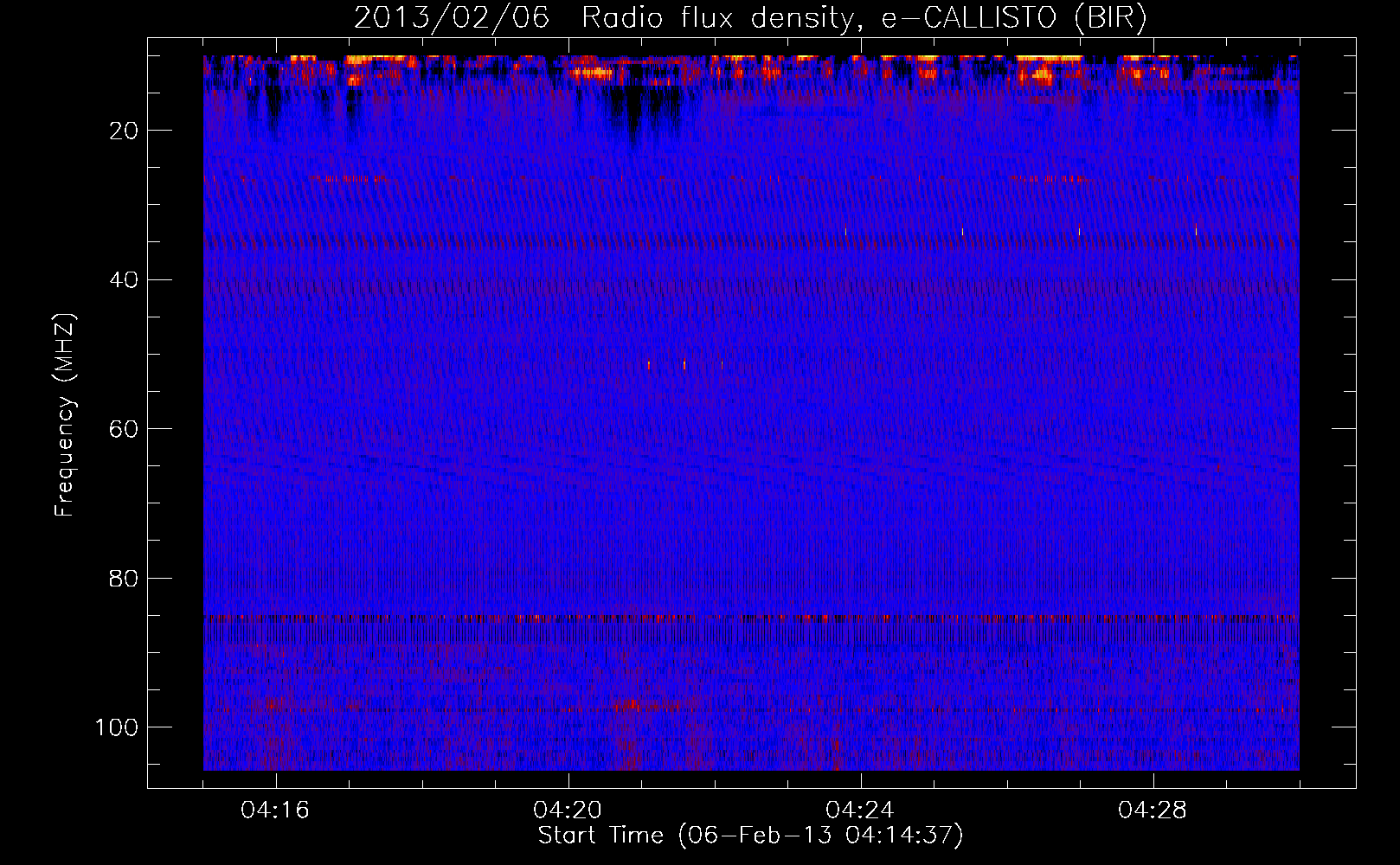Click the 04:24 time tick label
The height and width of the screenshot is (865, 1400).
[x=860, y=811]
